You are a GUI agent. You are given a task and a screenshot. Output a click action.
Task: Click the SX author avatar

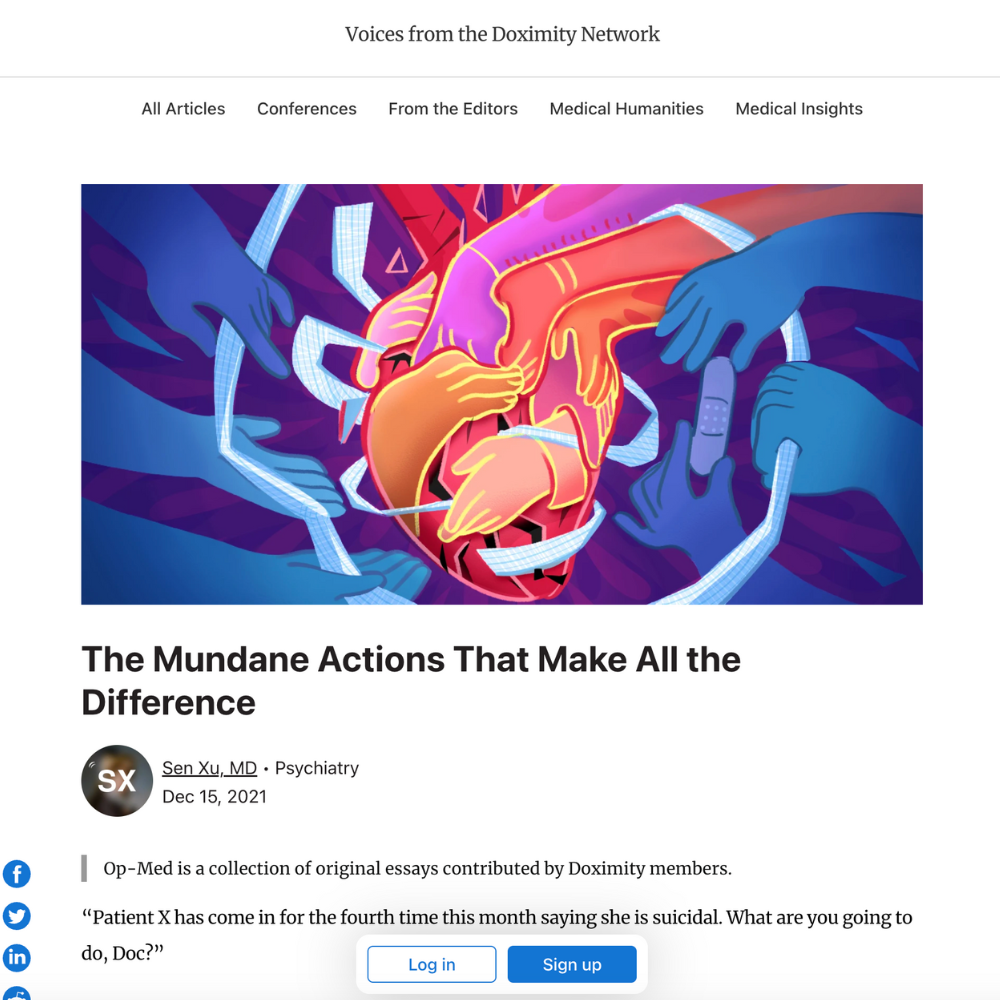pos(117,781)
